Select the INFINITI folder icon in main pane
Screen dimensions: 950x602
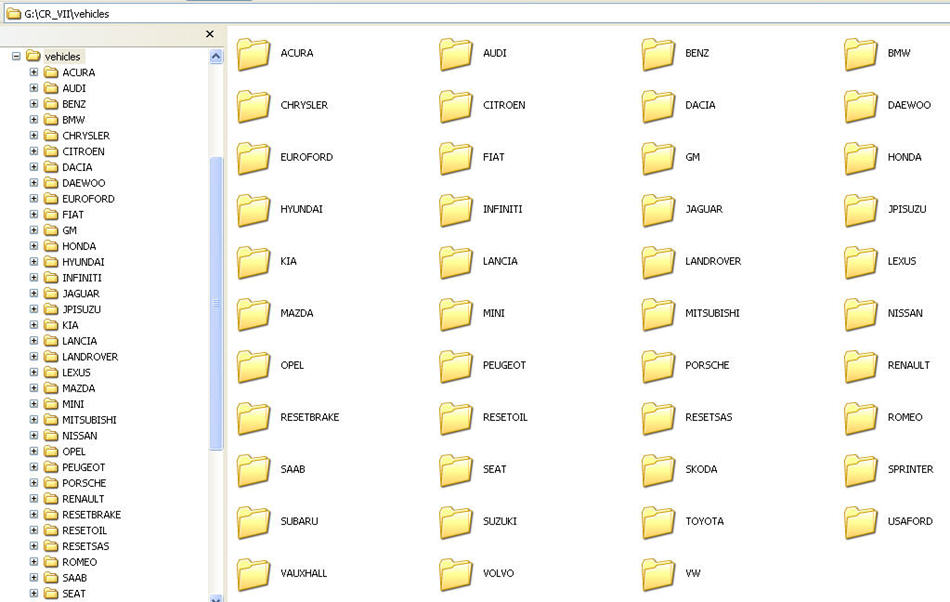click(x=456, y=211)
